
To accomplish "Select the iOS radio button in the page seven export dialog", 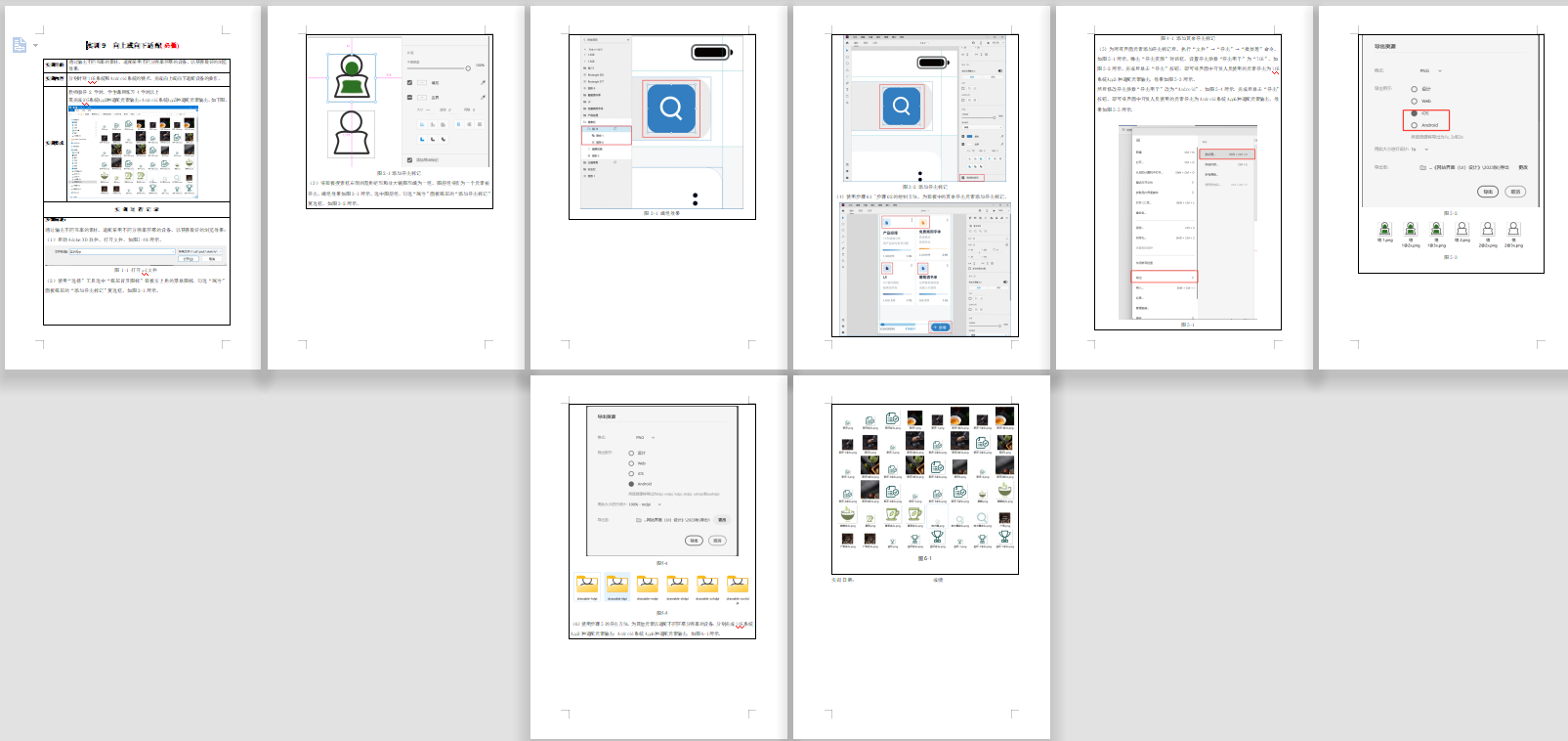I will tap(631, 473).
